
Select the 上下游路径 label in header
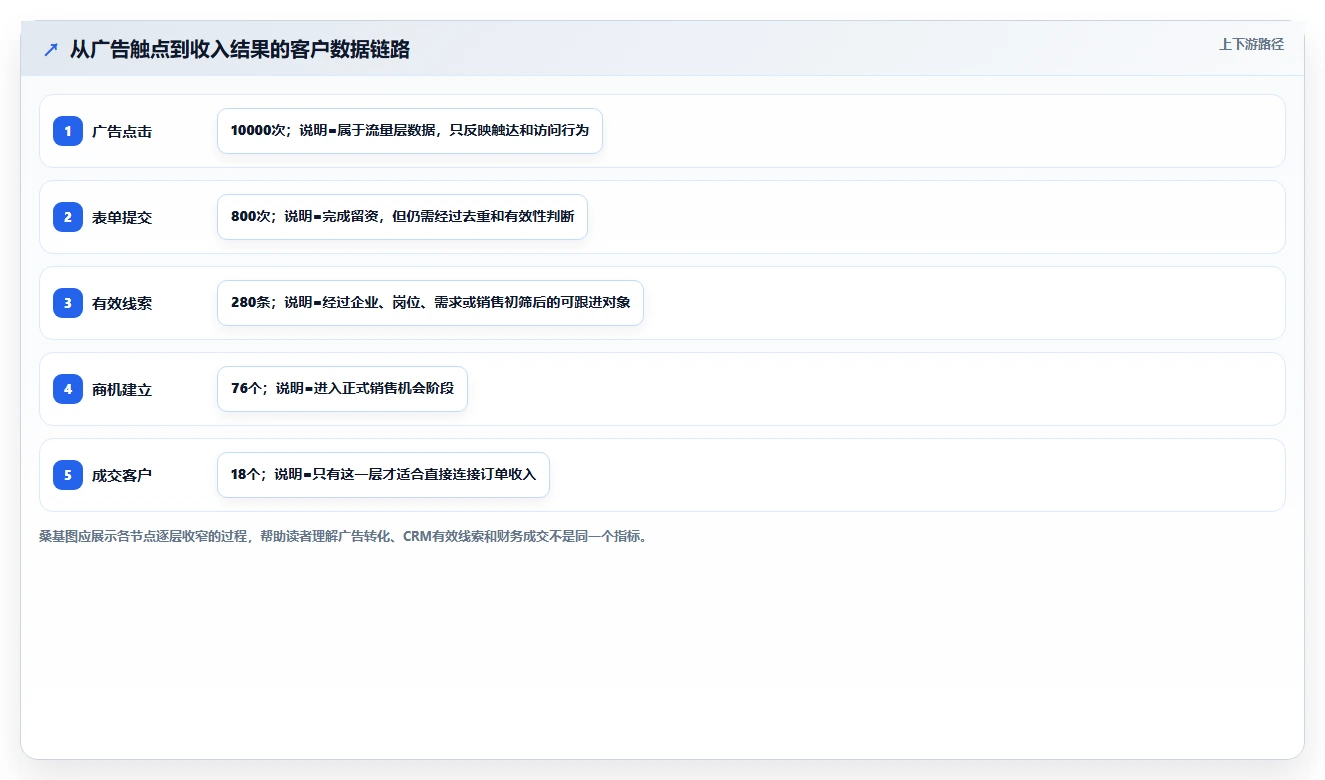tap(1251, 44)
